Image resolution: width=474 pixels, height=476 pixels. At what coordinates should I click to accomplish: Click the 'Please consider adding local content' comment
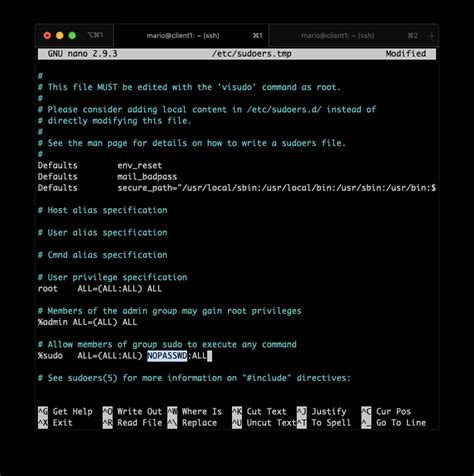point(207,109)
